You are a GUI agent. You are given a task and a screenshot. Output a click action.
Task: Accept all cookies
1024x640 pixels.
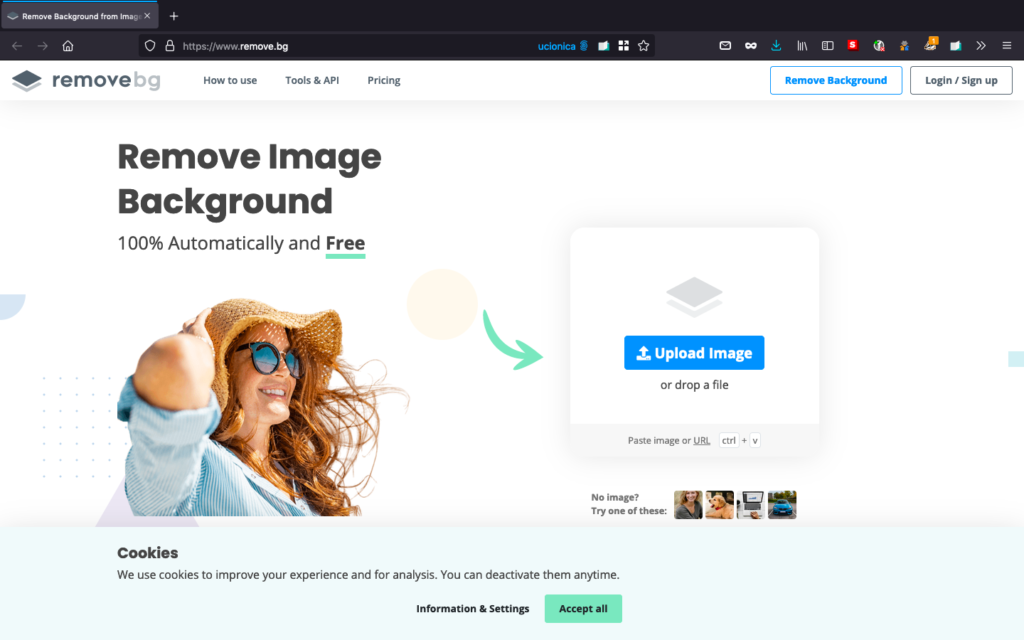pos(583,609)
